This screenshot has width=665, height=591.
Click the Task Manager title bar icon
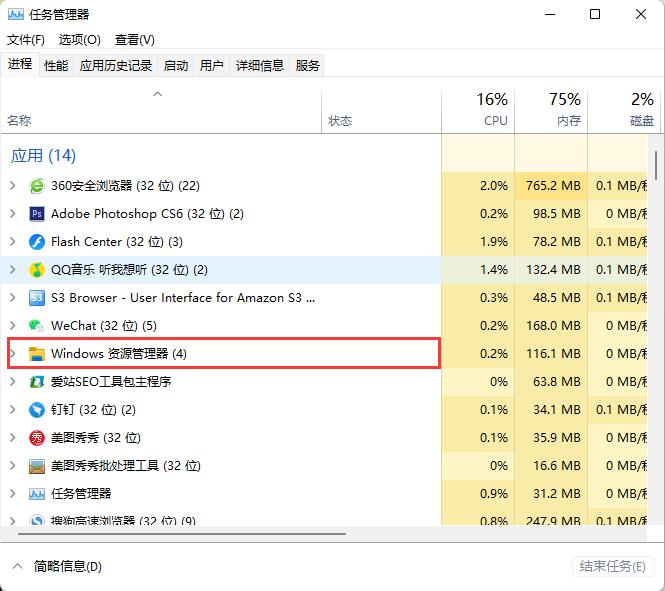[16, 14]
